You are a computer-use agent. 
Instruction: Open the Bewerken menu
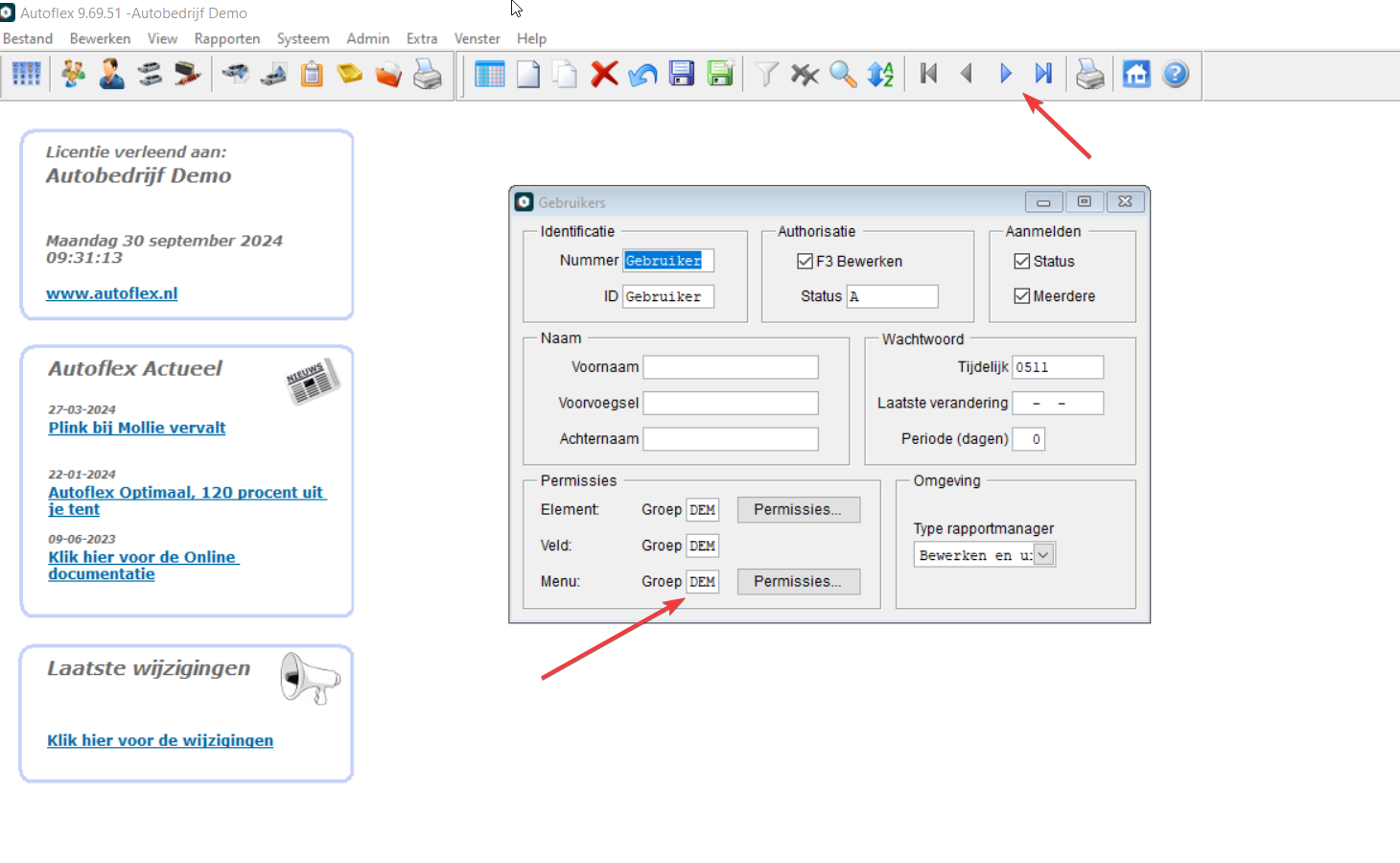(100, 38)
